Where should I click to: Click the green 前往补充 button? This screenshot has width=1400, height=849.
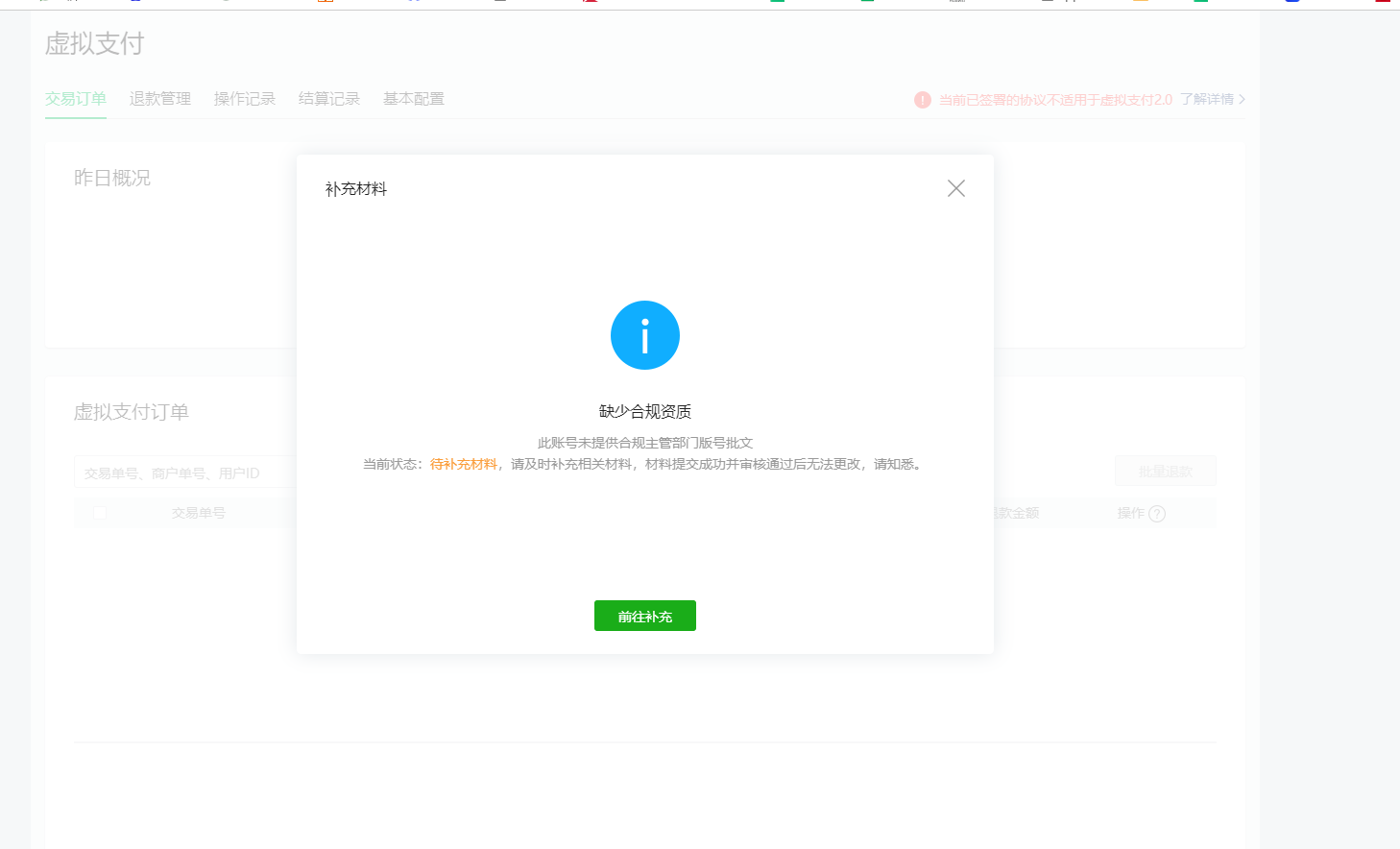click(645, 616)
